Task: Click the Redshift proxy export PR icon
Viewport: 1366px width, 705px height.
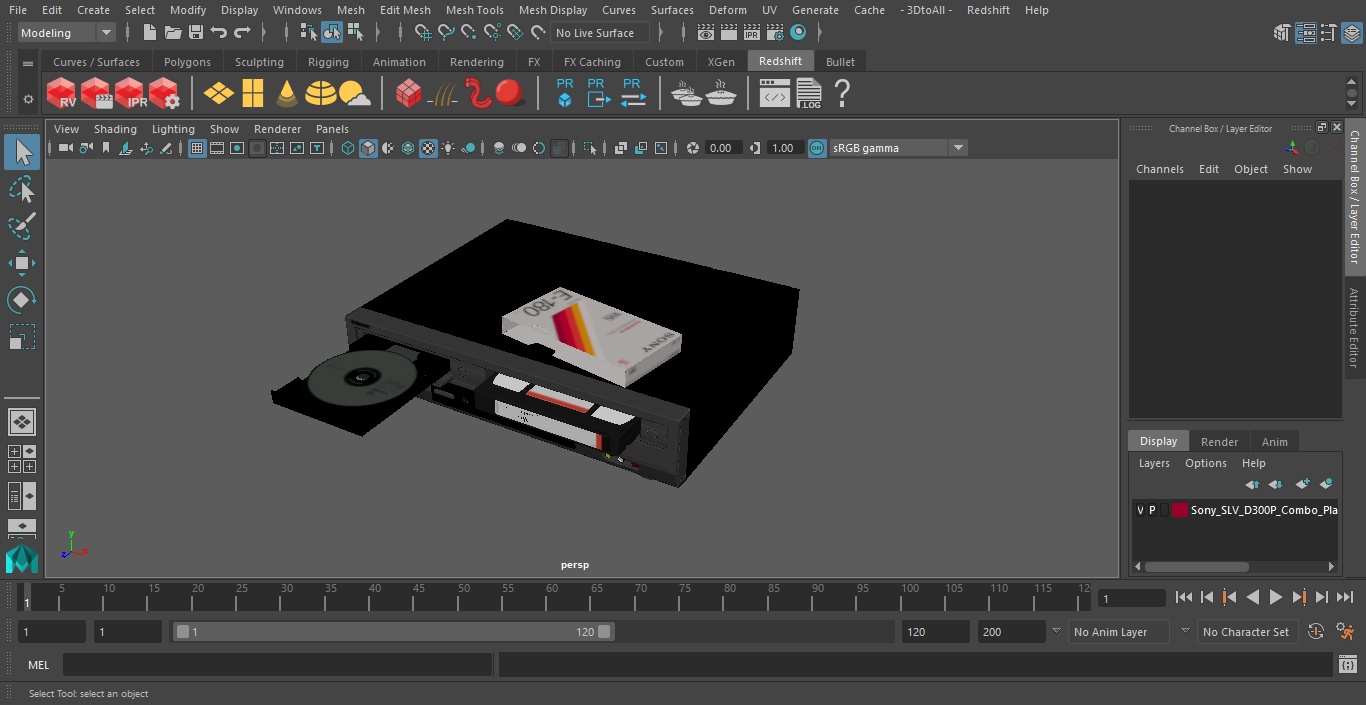Action: (x=597, y=93)
